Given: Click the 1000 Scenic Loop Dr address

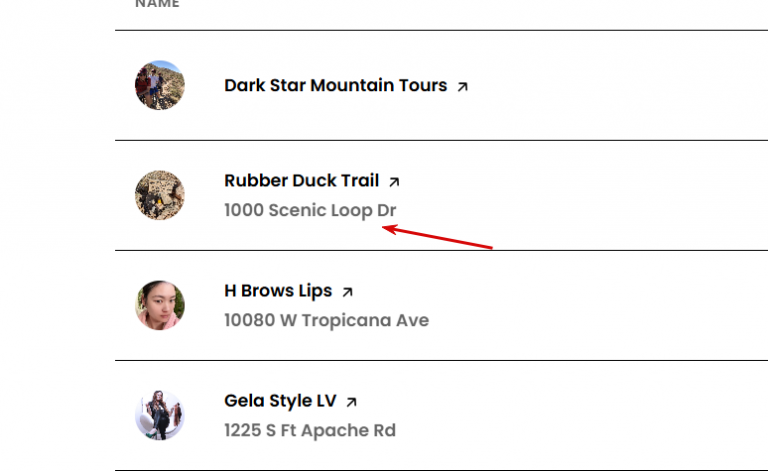Looking at the screenshot, I should 310,210.
